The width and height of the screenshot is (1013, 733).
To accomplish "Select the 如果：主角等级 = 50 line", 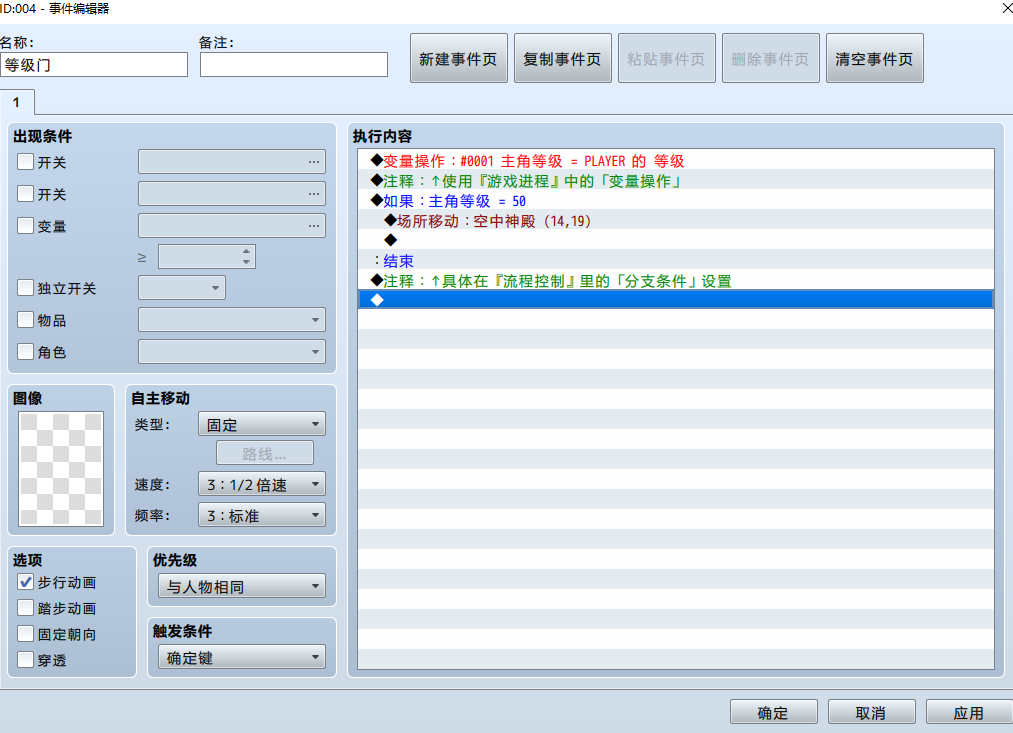I will click(676, 200).
